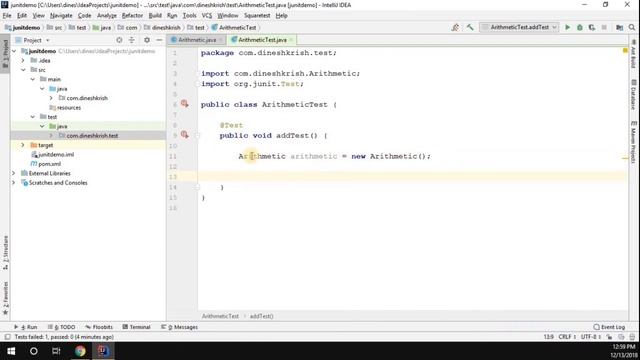Open the Run tool window button

(x=26, y=327)
